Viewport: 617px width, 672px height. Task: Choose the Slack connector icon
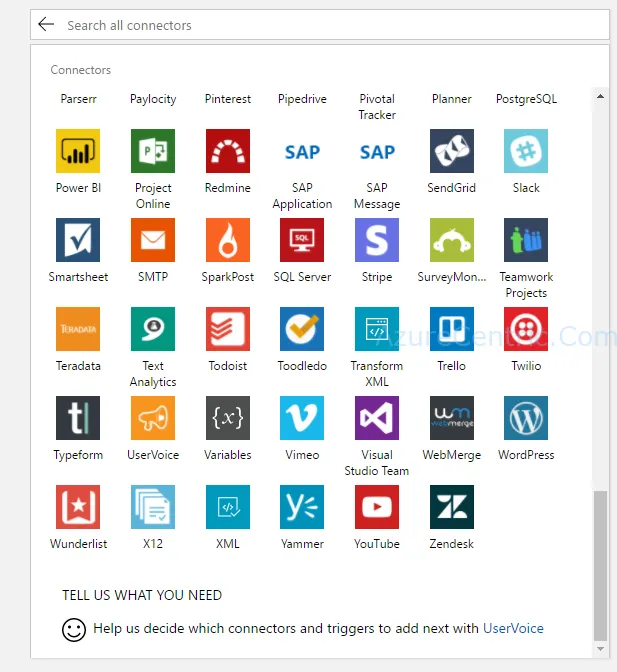526,151
